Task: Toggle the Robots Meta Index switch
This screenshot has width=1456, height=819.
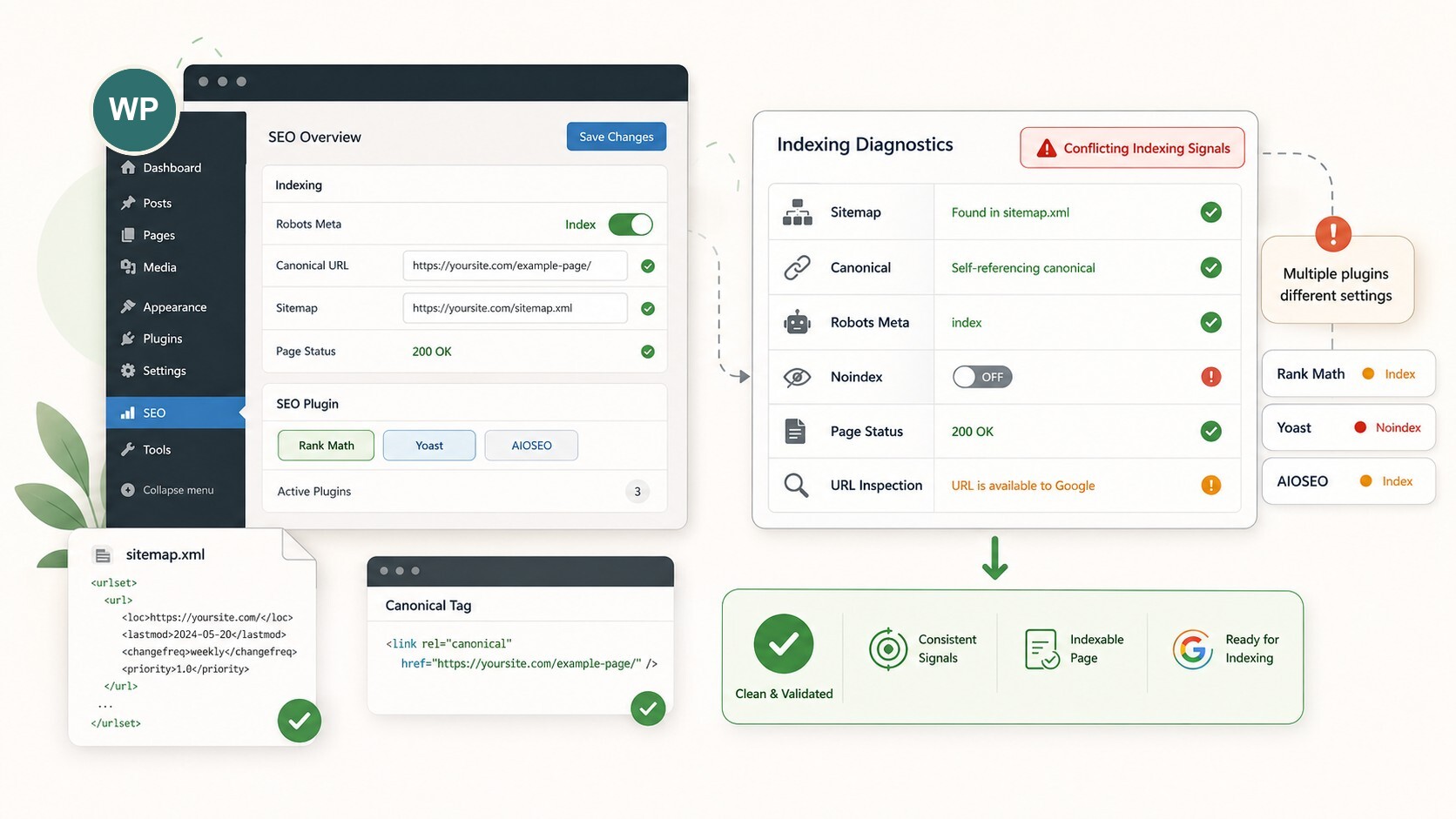Action: (630, 225)
